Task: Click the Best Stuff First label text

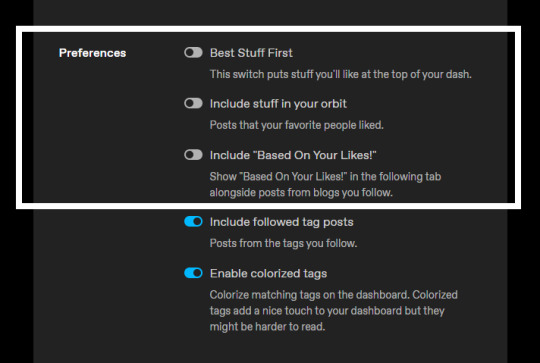Action: pyautogui.click(x=251, y=53)
